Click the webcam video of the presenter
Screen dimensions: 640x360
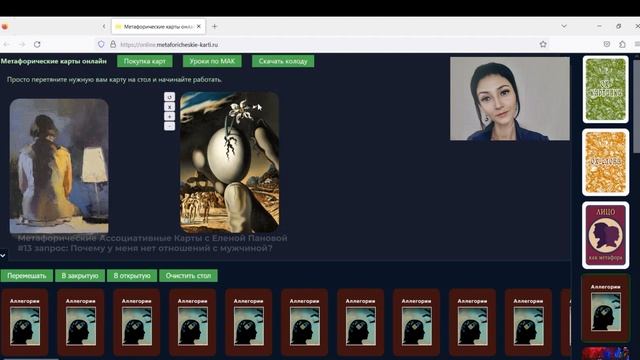pyautogui.click(x=510, y=99)
